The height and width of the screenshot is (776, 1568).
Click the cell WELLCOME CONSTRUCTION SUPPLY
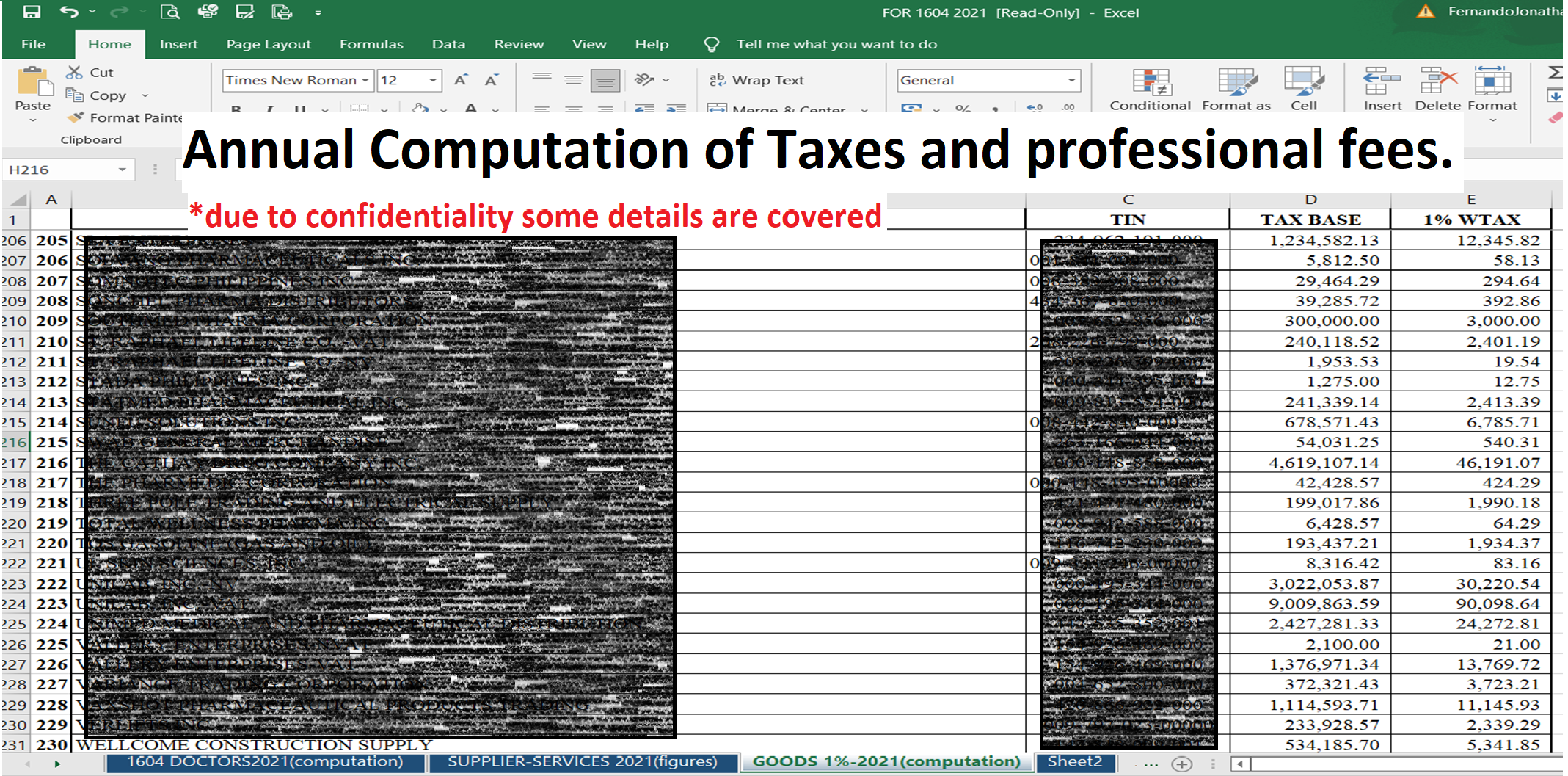[x=549, y=744]
